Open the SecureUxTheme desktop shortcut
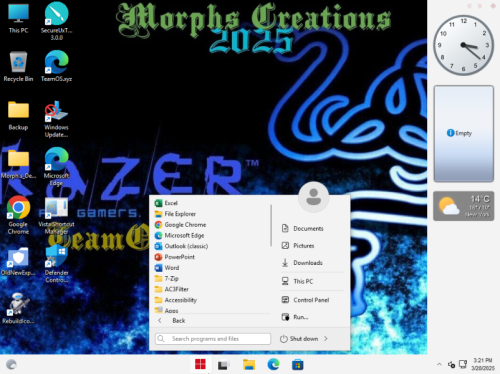500x374 pixels. [56, 21]
